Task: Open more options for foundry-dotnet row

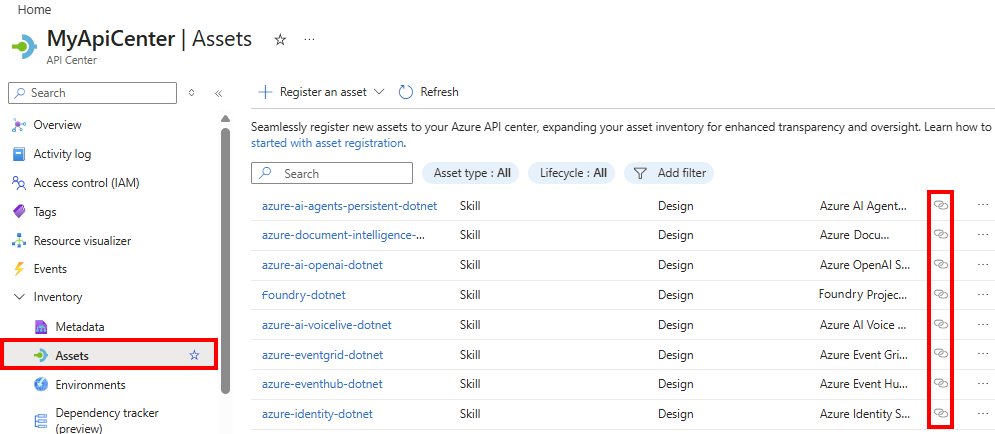Action: pyautogui.click(x=983, y=294)
